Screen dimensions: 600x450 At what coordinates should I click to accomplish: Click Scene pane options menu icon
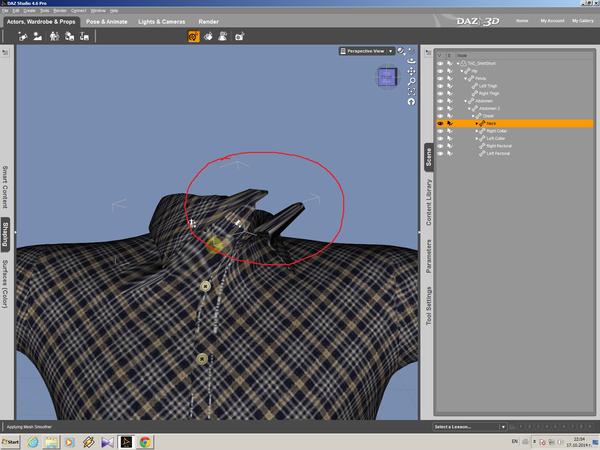[428, 52]
